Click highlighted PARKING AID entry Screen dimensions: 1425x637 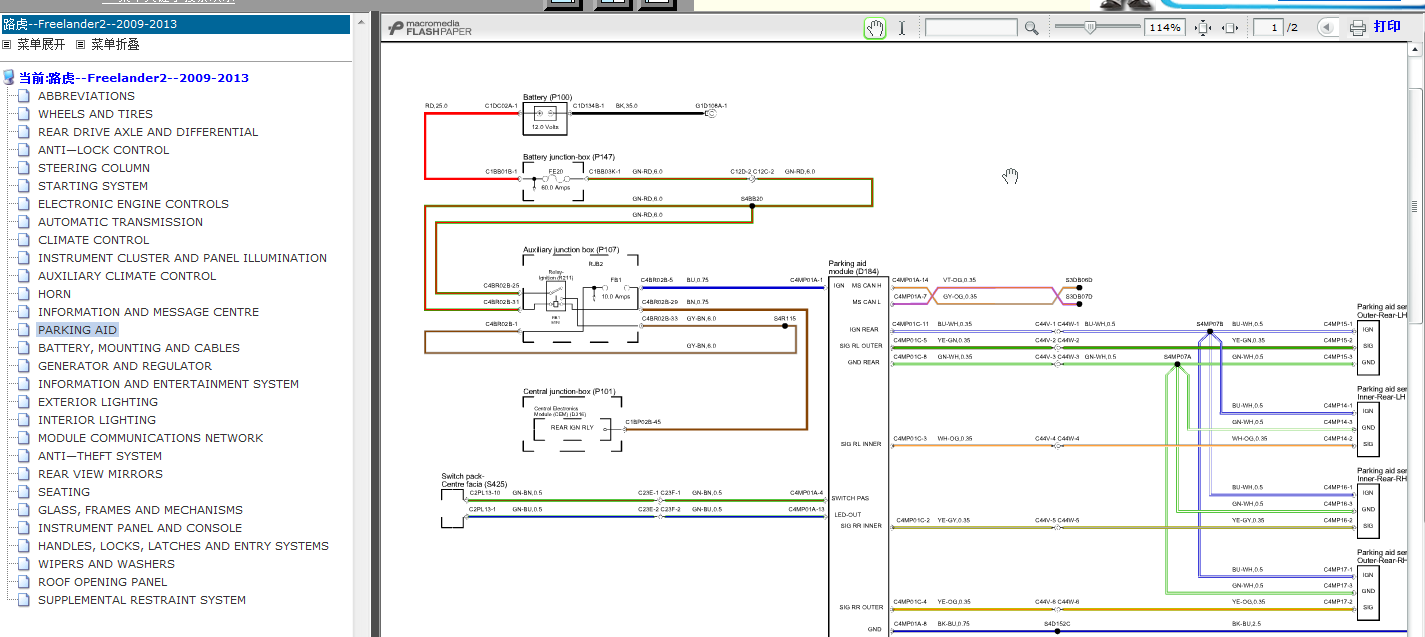click(x=77, y=330)
